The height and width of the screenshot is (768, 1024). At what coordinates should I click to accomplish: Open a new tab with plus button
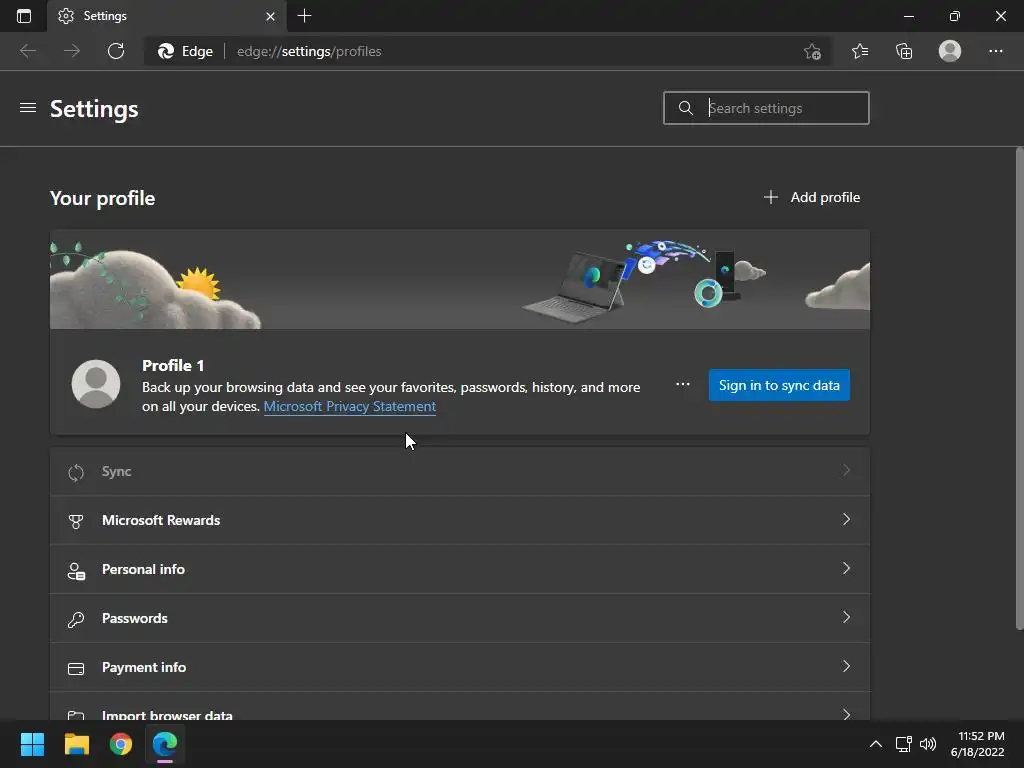(x=304, y=16)
